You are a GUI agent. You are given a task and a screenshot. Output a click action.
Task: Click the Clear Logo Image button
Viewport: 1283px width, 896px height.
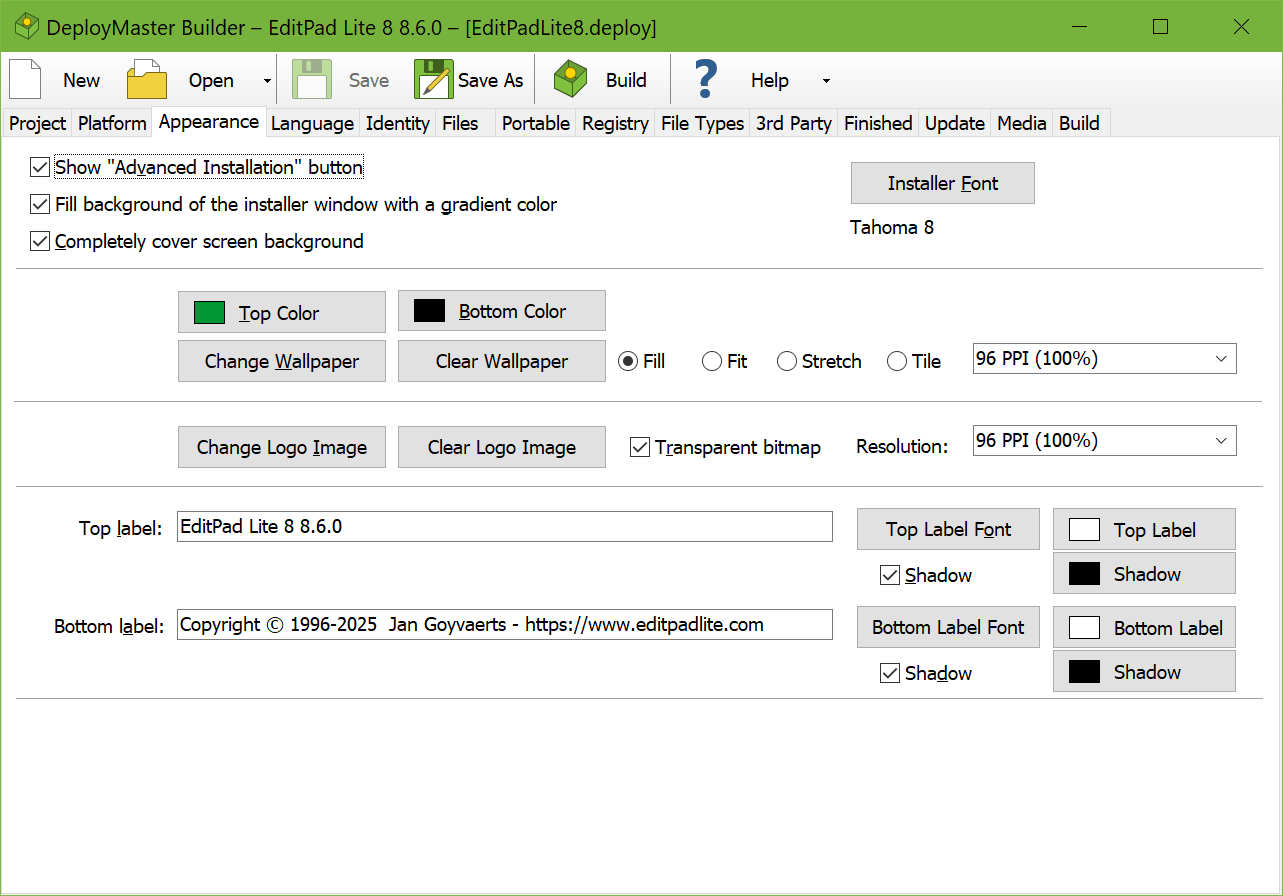click(x=502, y=447)
